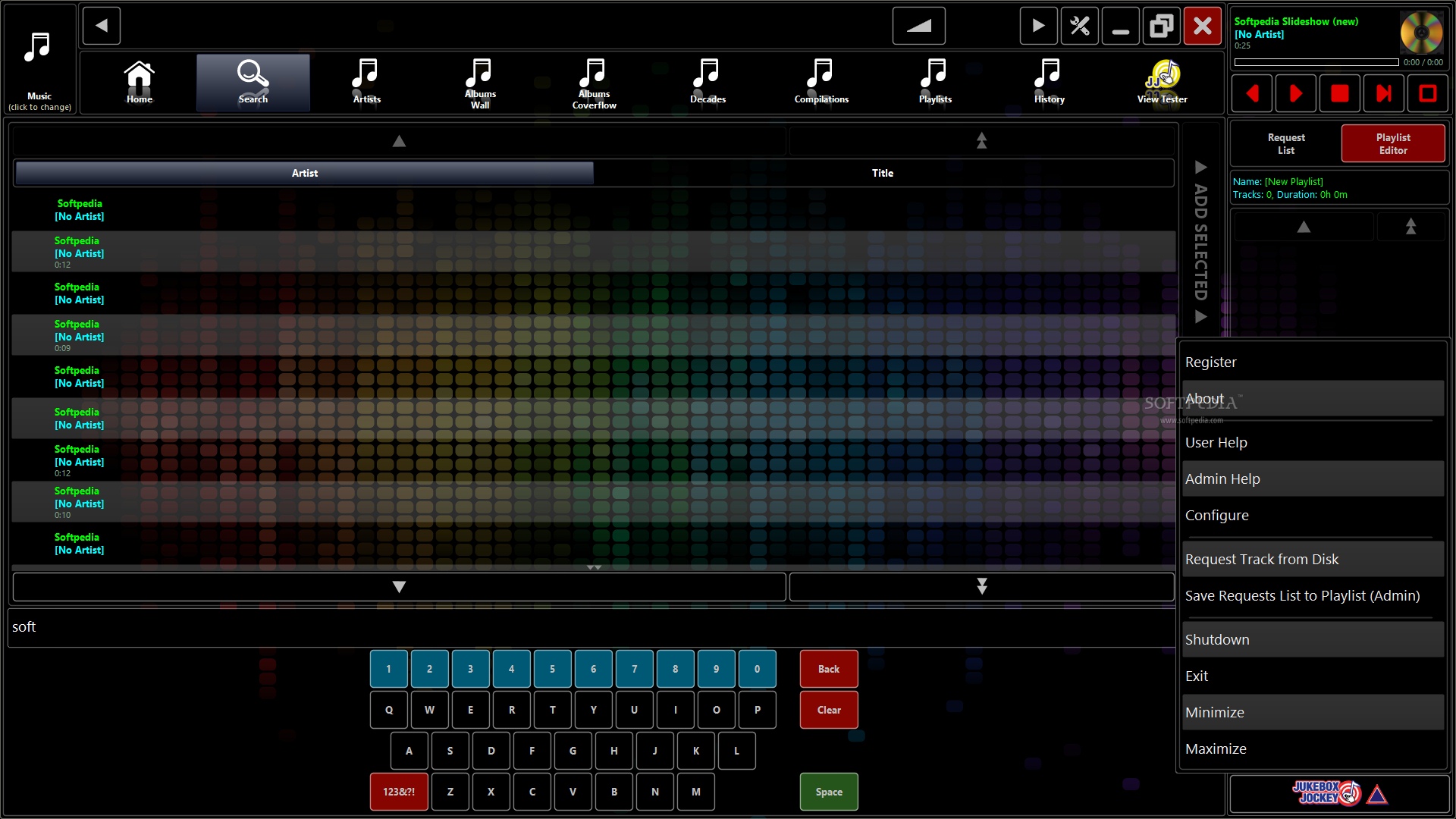Skip to next track
Viewport: 1456px width, 819px height.
pyautogui.click(x=1384, y=93)
